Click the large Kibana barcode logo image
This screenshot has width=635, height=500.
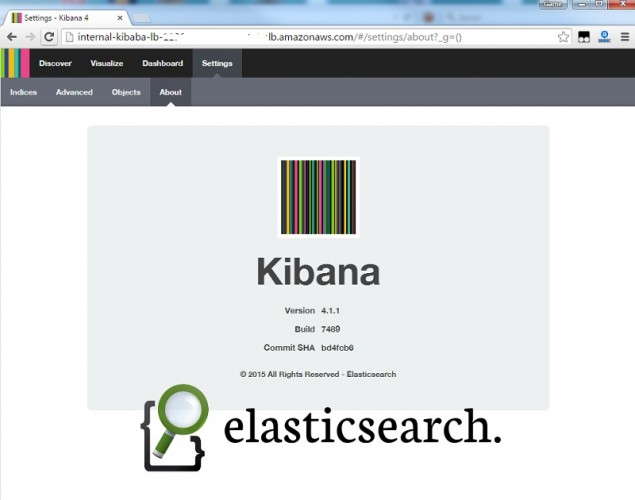[318, 197]
